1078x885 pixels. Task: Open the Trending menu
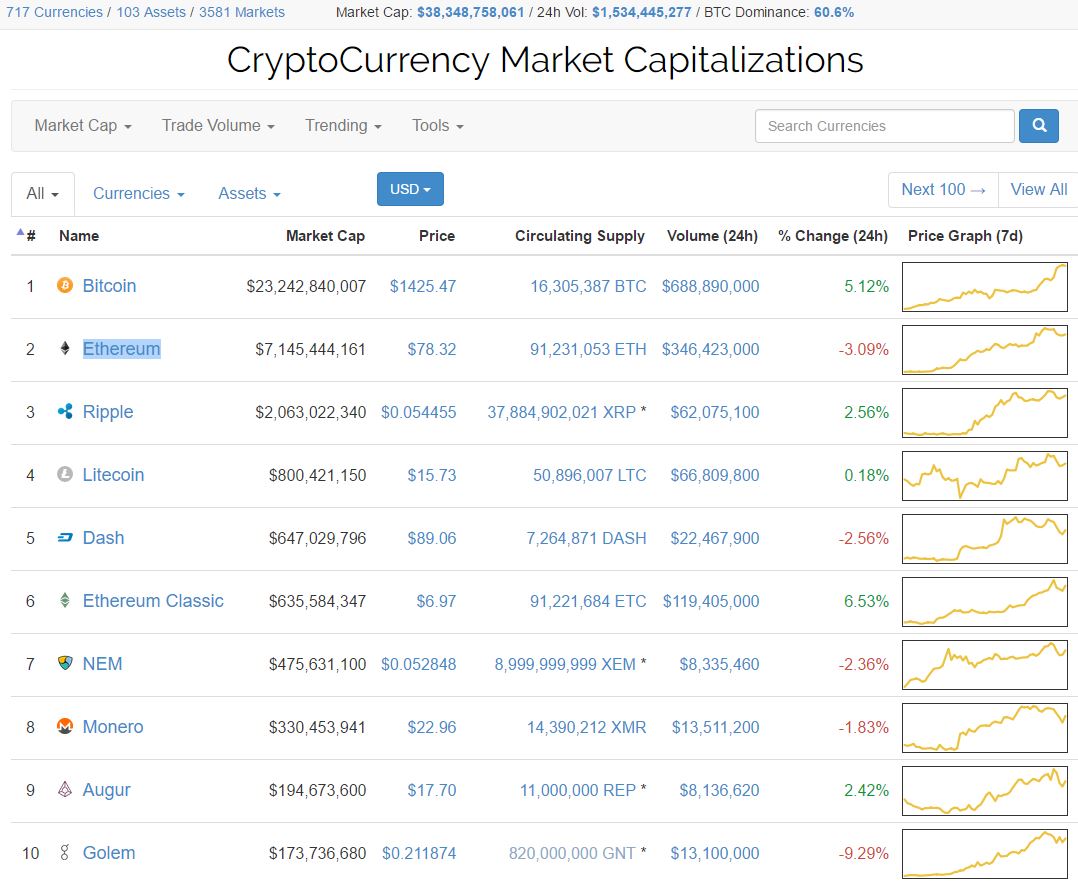tap(343, 126)
